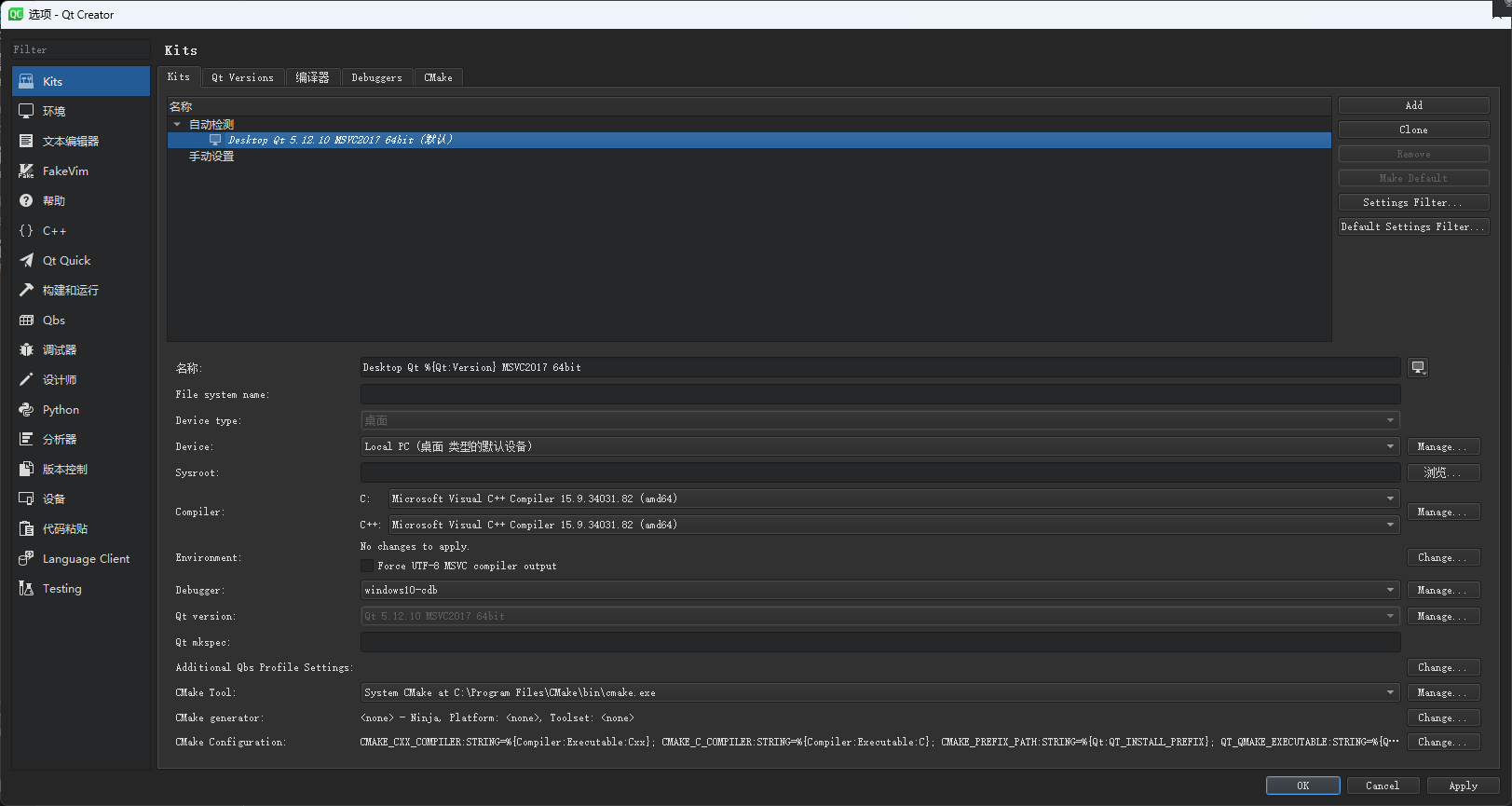
Task: Click Manage... next to CMake Tool
Action: click(1443, 692)
